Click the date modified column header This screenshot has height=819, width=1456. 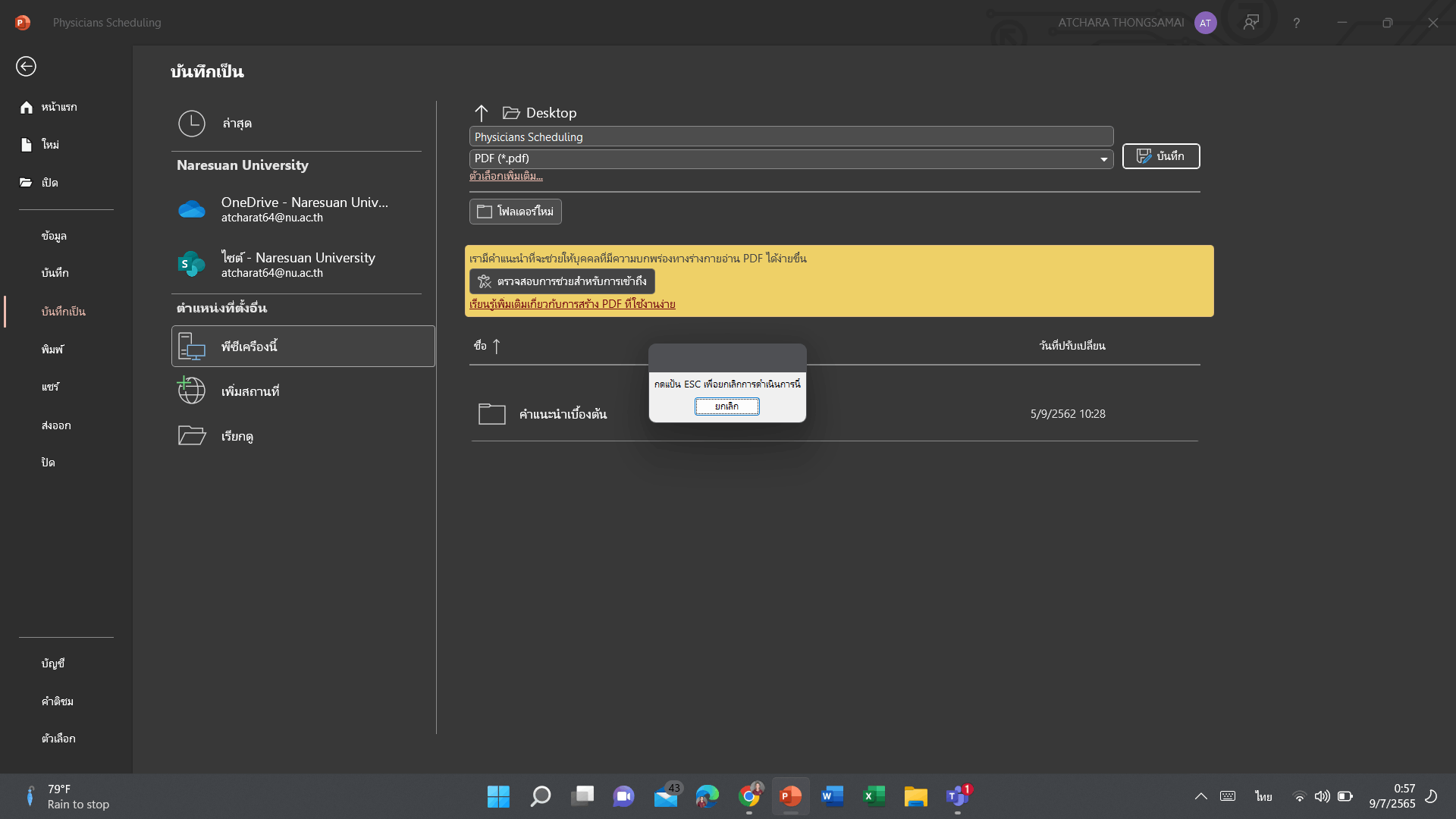(x=1072, y=346)
